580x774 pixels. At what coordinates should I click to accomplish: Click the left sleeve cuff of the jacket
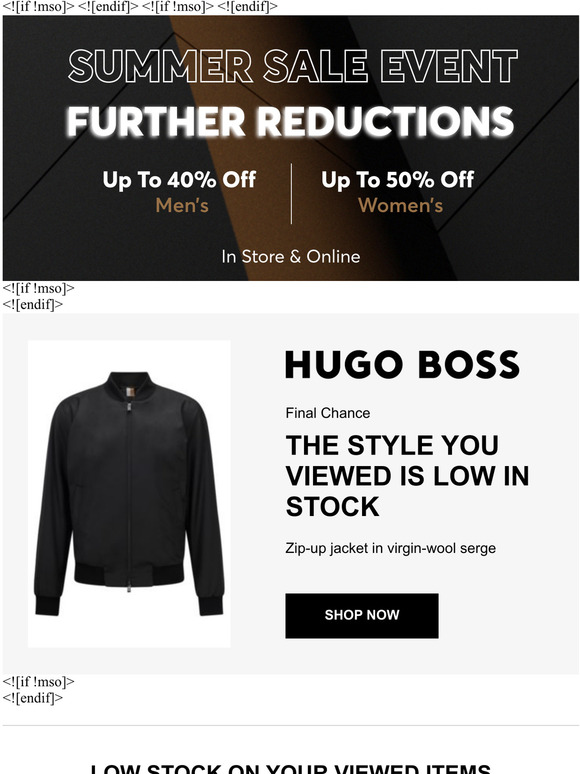coord(47,605)
